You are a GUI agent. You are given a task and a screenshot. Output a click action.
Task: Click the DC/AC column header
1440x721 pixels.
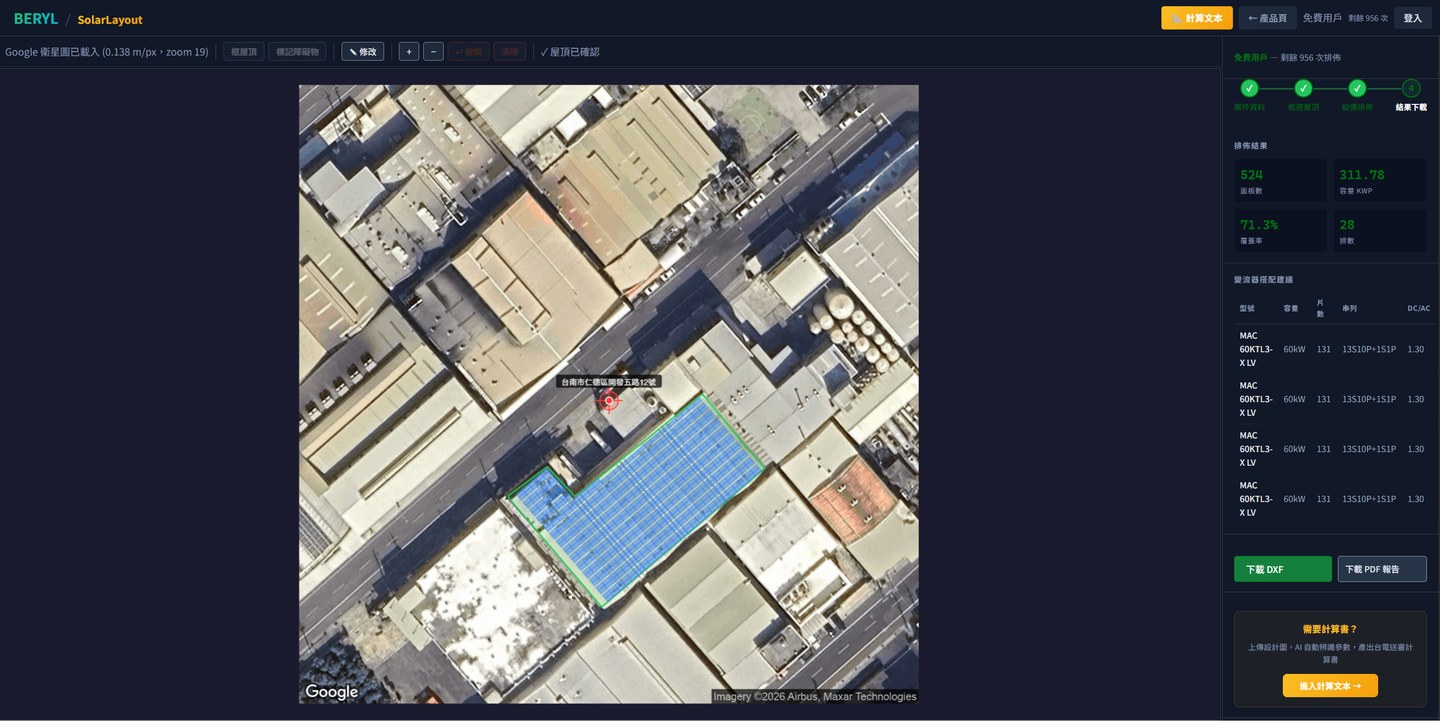point(1418,308)
